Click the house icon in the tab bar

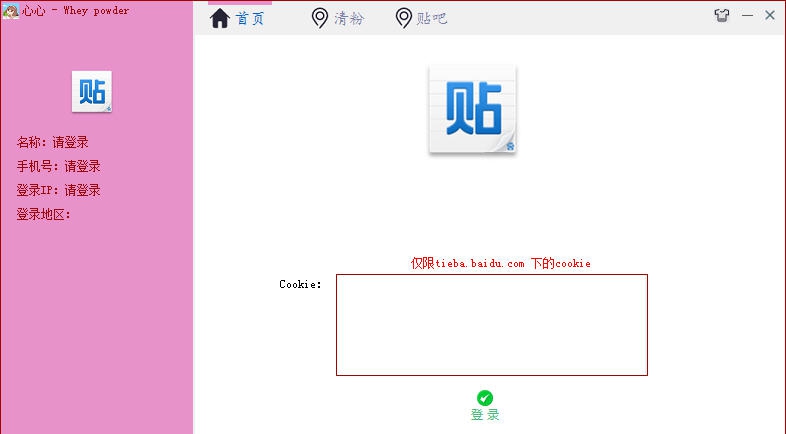coord(220,19)
